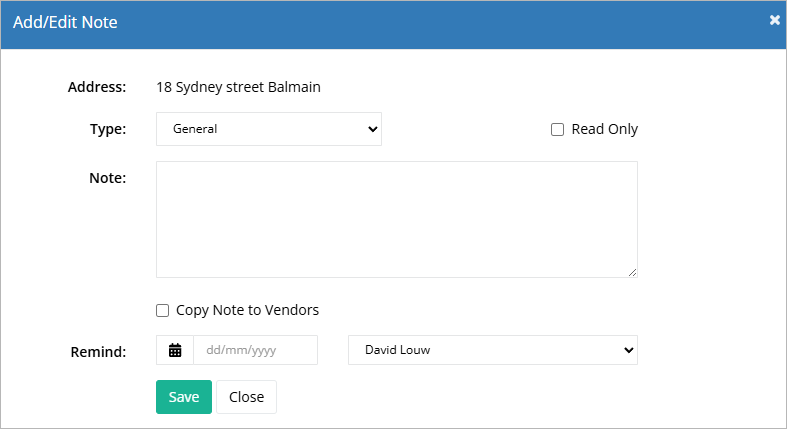This screenshot has height=429, width=787.
Task: Tick the Read Only checkbox
Action: [557, 129]
